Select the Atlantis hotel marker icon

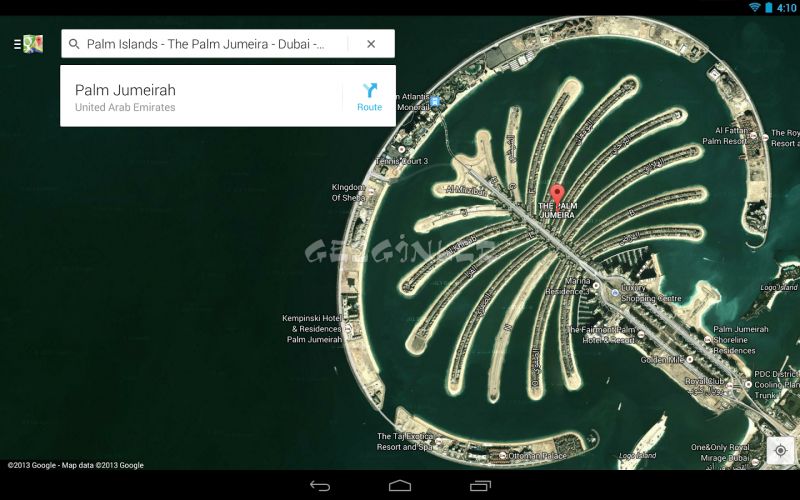(x=435, y=102)
